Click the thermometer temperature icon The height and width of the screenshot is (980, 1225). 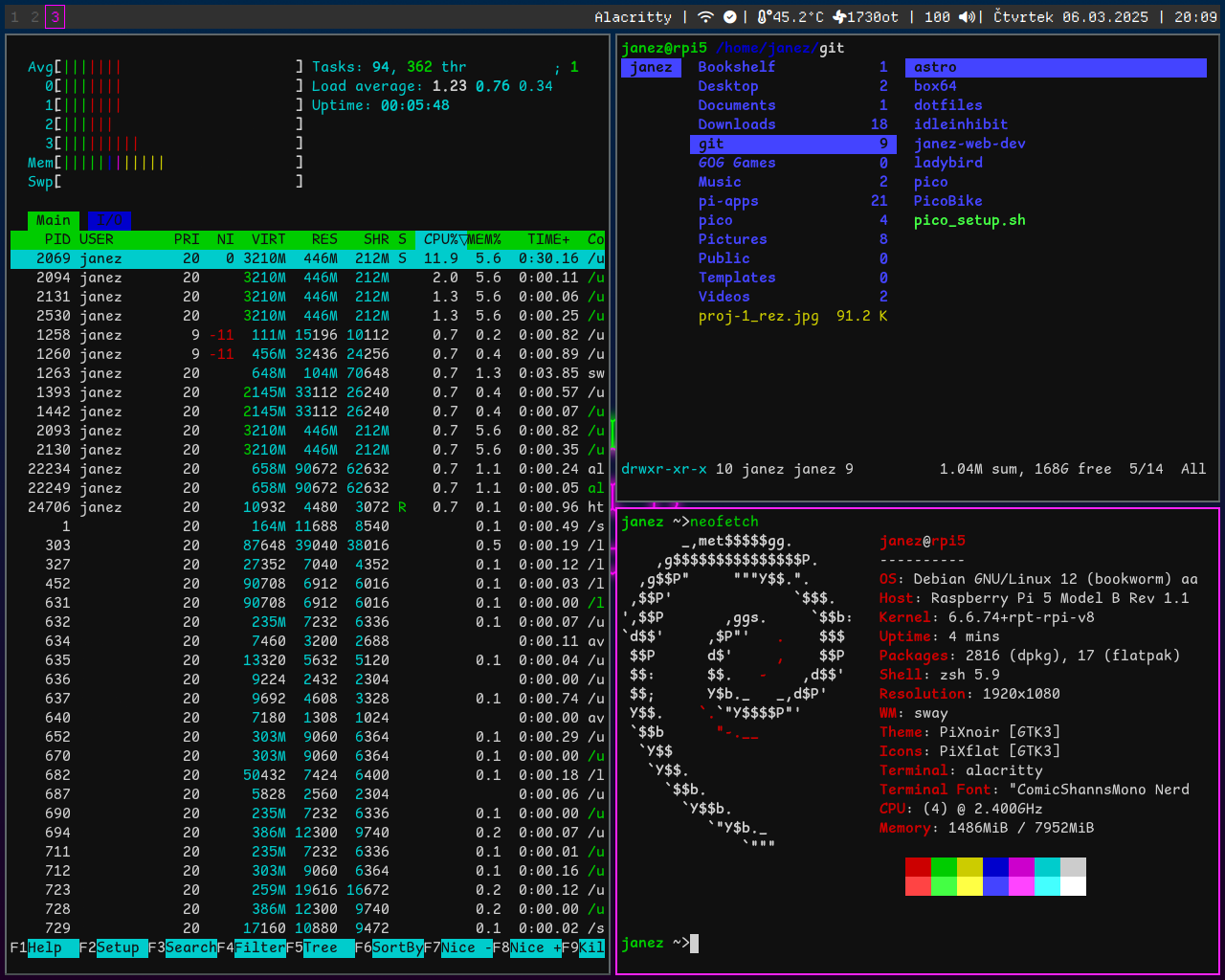click(x=764, y=17)
